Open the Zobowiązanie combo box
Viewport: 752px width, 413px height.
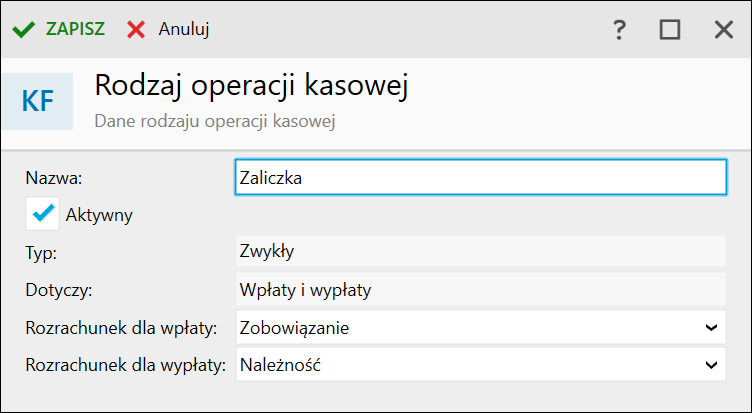[x=481, y=328]
